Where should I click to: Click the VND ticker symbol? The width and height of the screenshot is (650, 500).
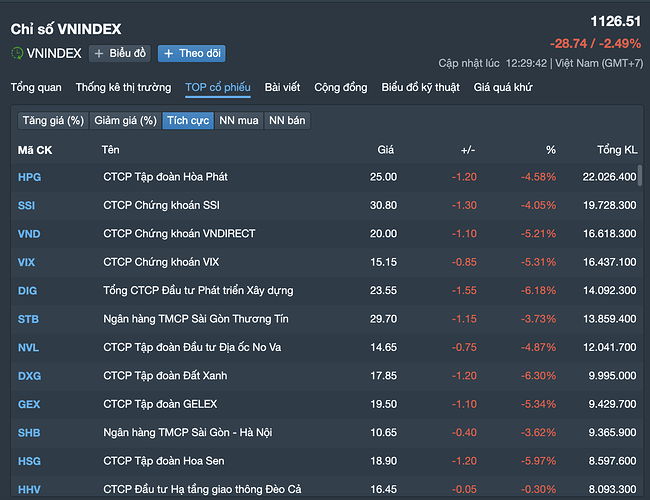click(29, 233)
